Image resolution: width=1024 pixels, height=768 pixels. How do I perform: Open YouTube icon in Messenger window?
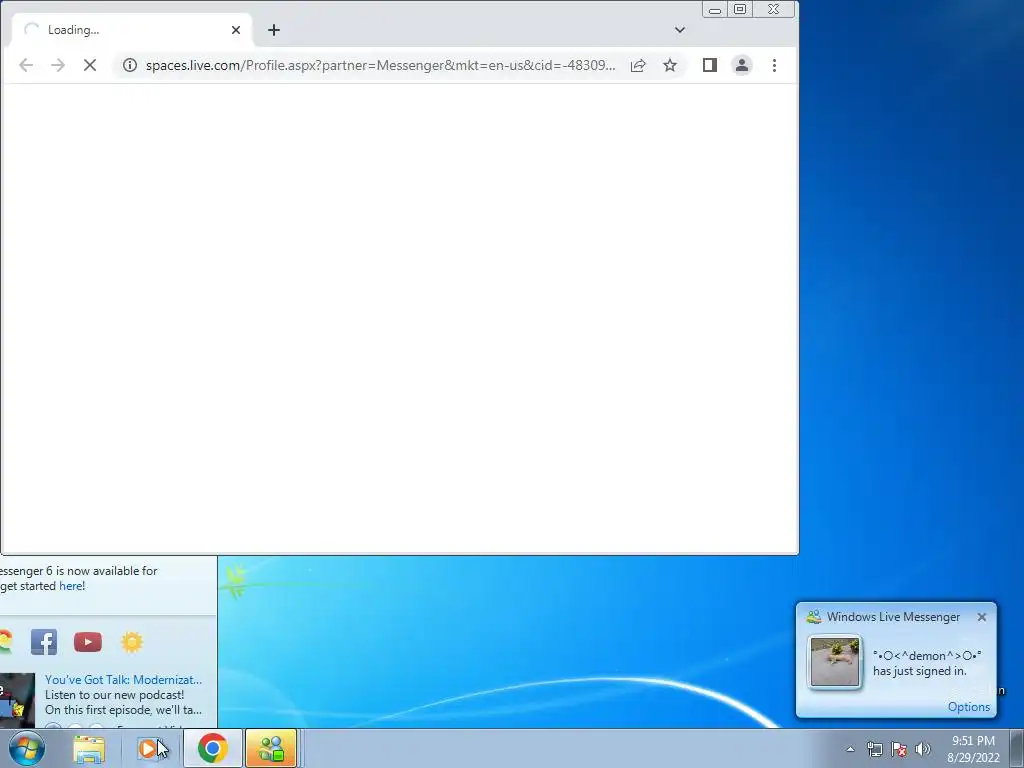click(88, 642)
